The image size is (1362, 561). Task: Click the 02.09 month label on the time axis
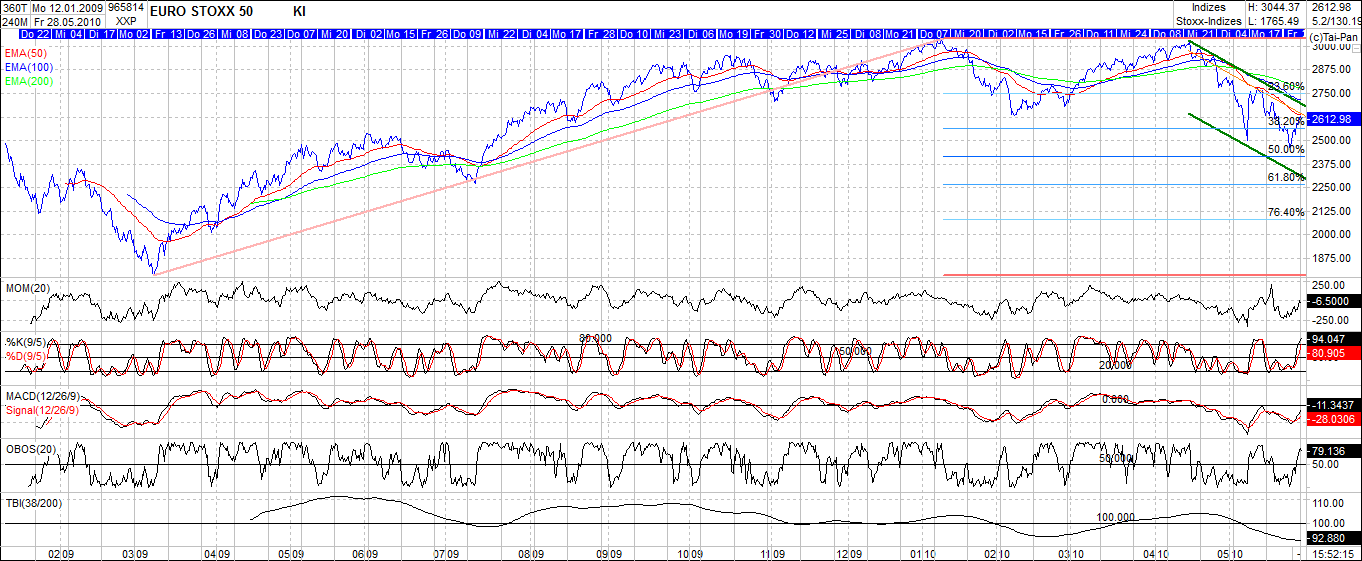(61, 552)
